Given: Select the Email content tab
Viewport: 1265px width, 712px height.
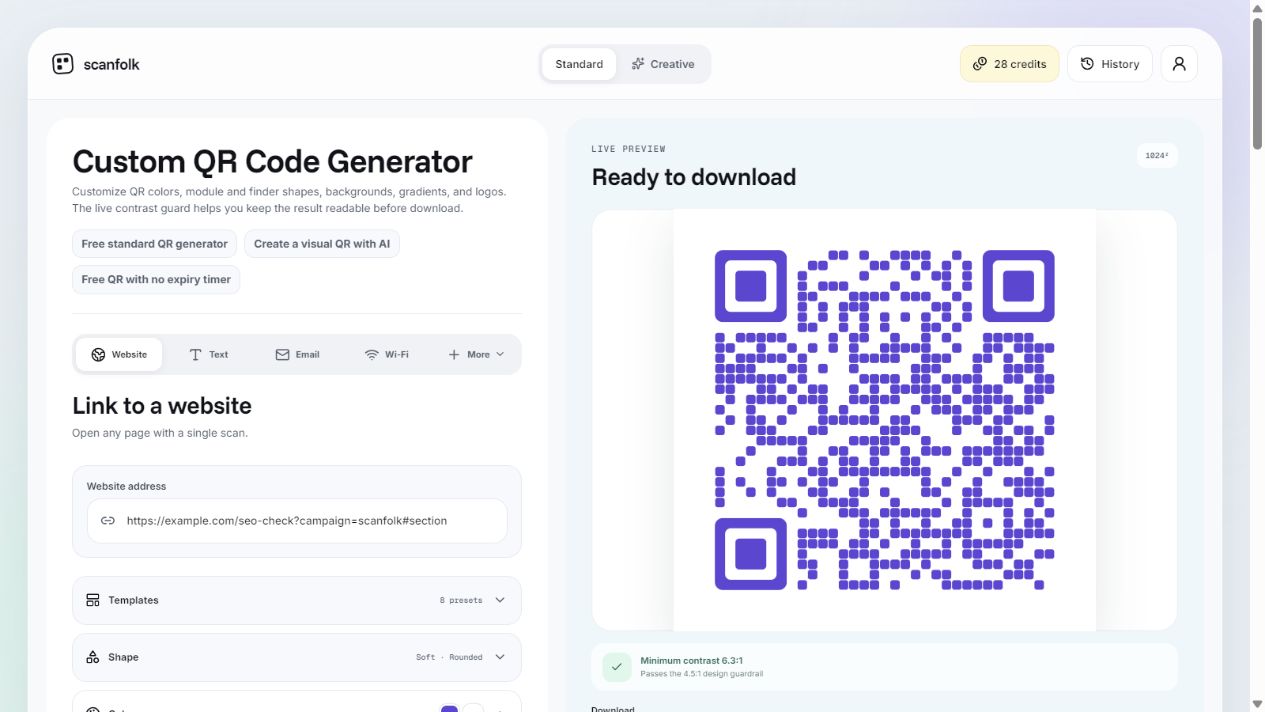Looking at the screenshot, I should (297, 354).
